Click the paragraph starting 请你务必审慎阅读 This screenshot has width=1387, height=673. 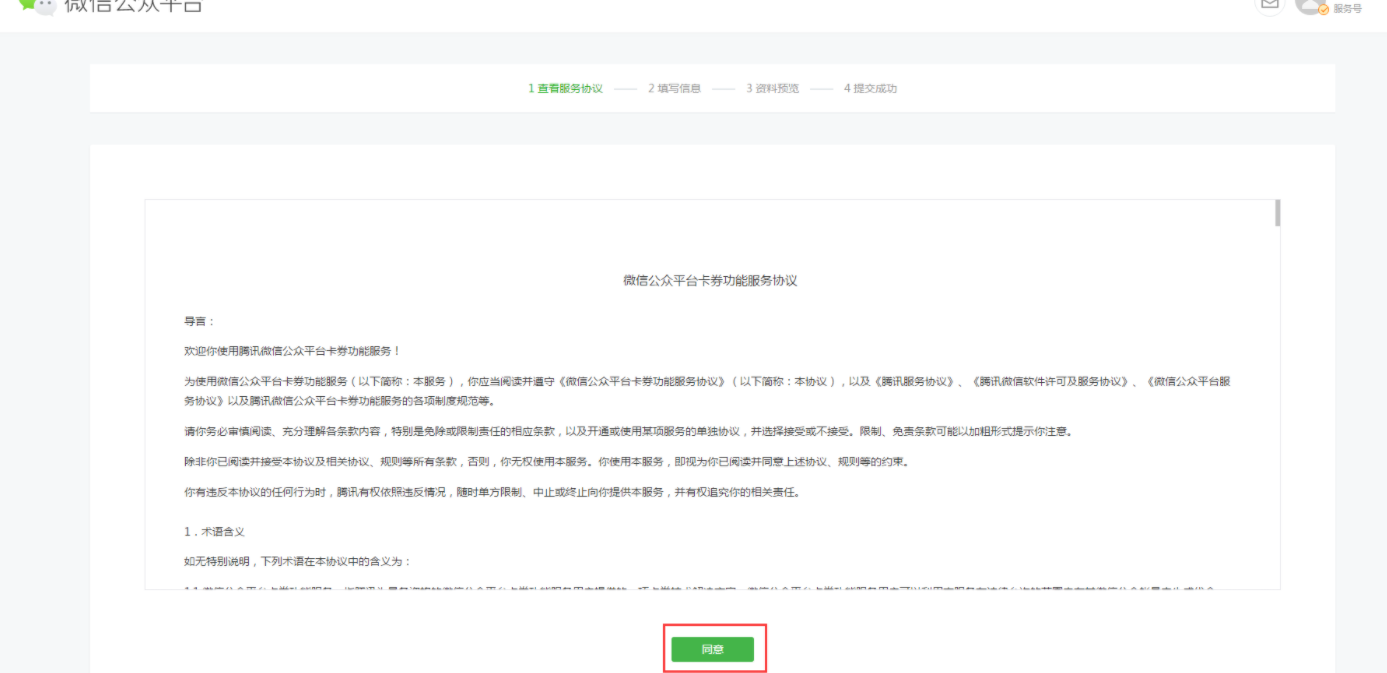point(627,432)
